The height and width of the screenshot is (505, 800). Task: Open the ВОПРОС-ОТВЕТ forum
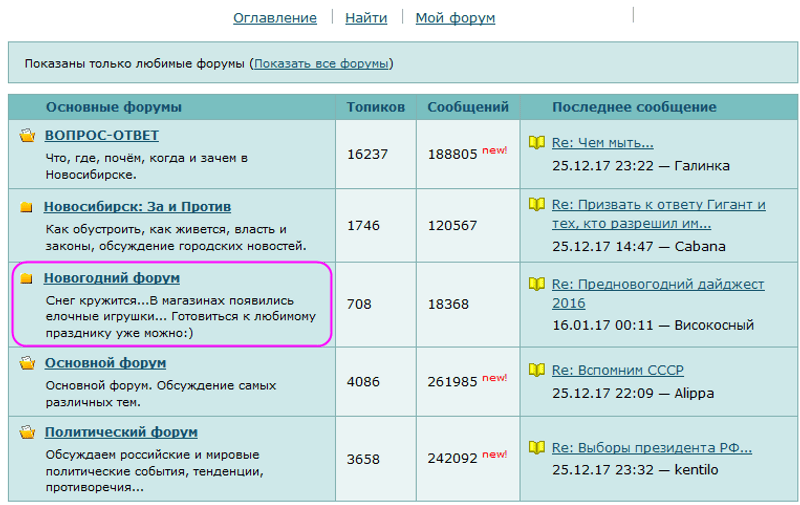coord(102,135)
